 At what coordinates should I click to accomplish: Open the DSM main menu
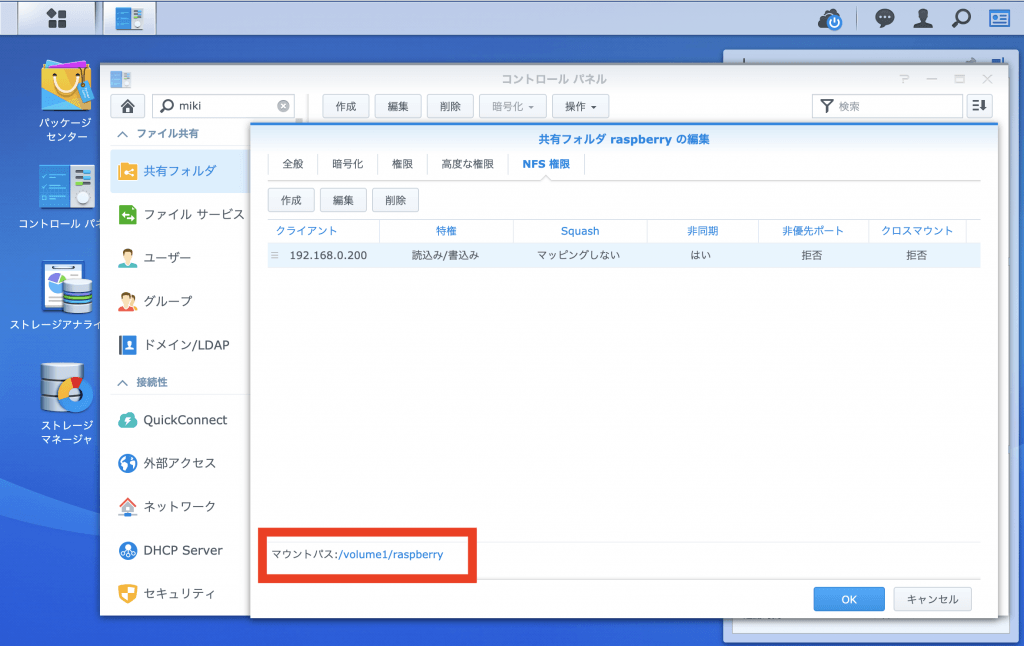56,17
